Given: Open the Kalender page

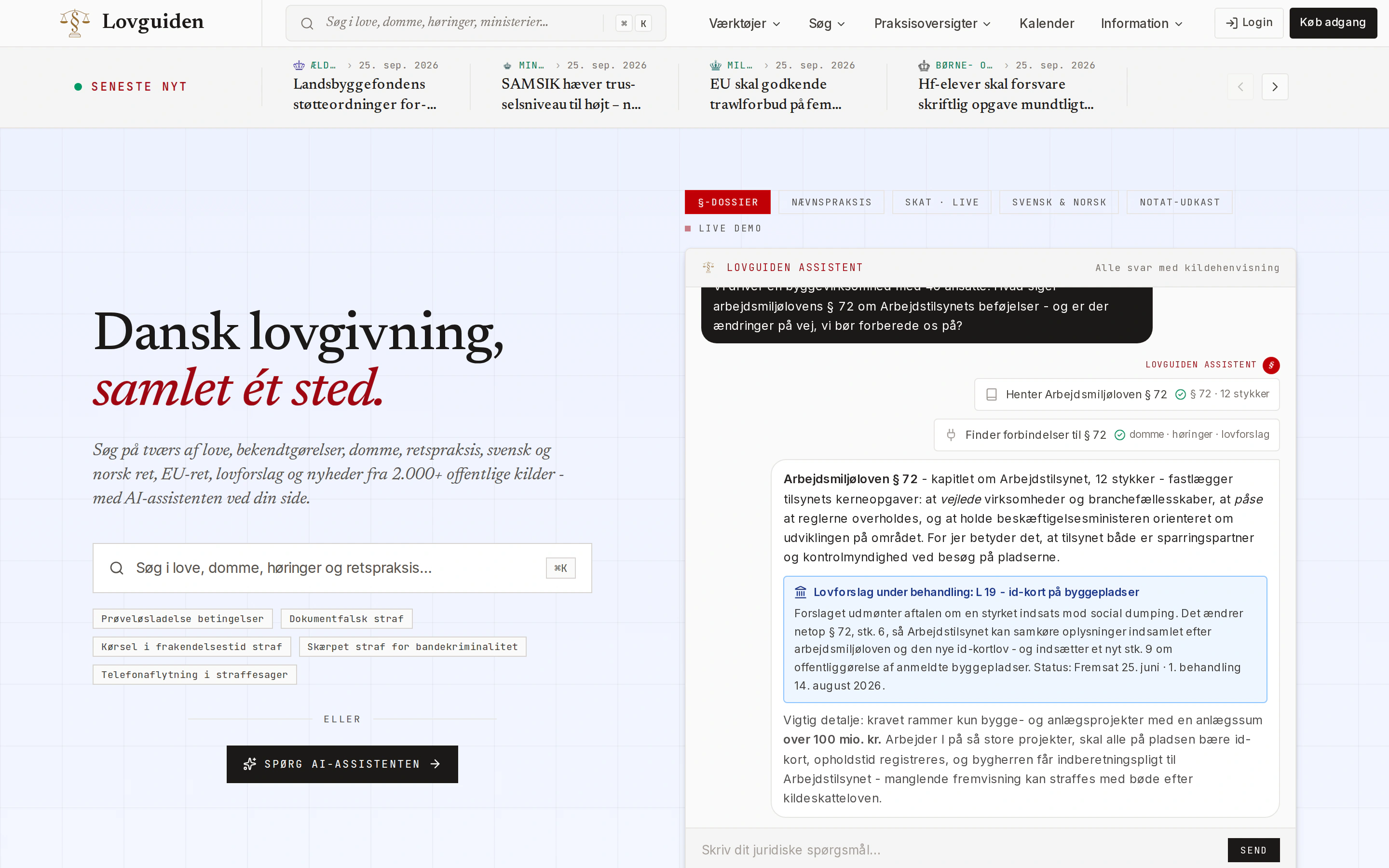Looking at the screenshot, I should click(1047, 24).
